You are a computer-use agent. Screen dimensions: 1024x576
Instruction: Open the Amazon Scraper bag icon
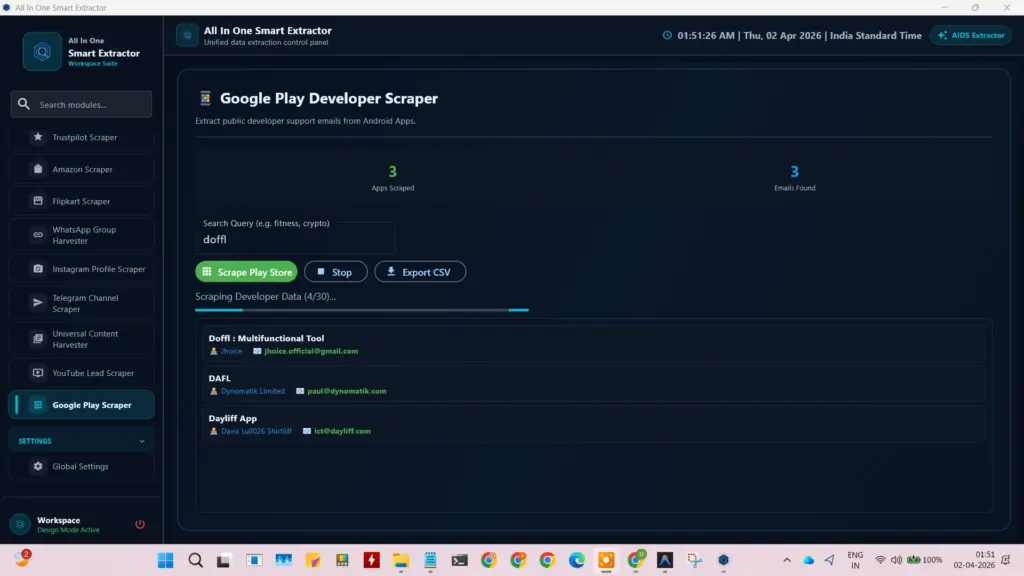click(38, 168)
